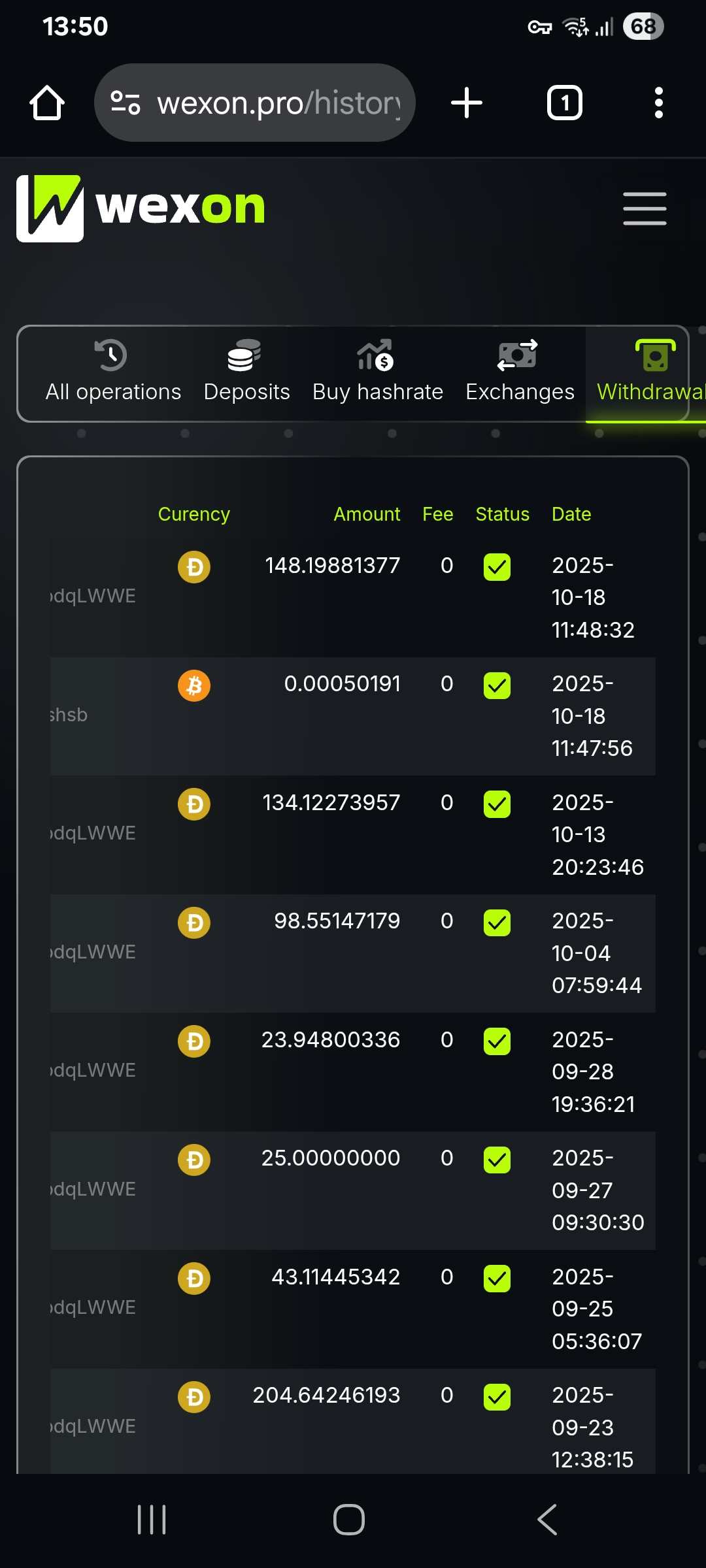Click the Wexon logo
706x1568 pixels.
point(141,208)
